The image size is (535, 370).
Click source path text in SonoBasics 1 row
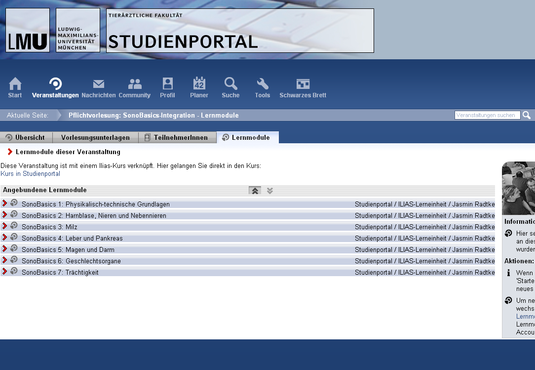pos(424,204)
